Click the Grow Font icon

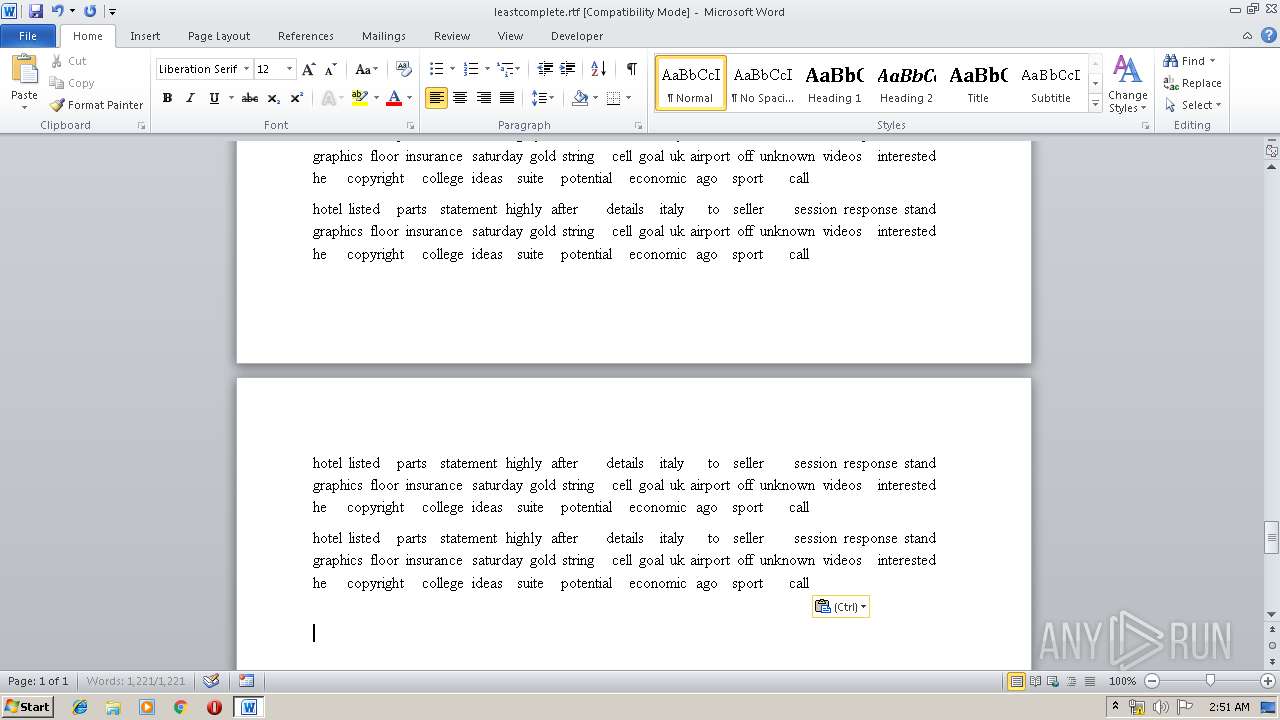(x=309, y=69)
